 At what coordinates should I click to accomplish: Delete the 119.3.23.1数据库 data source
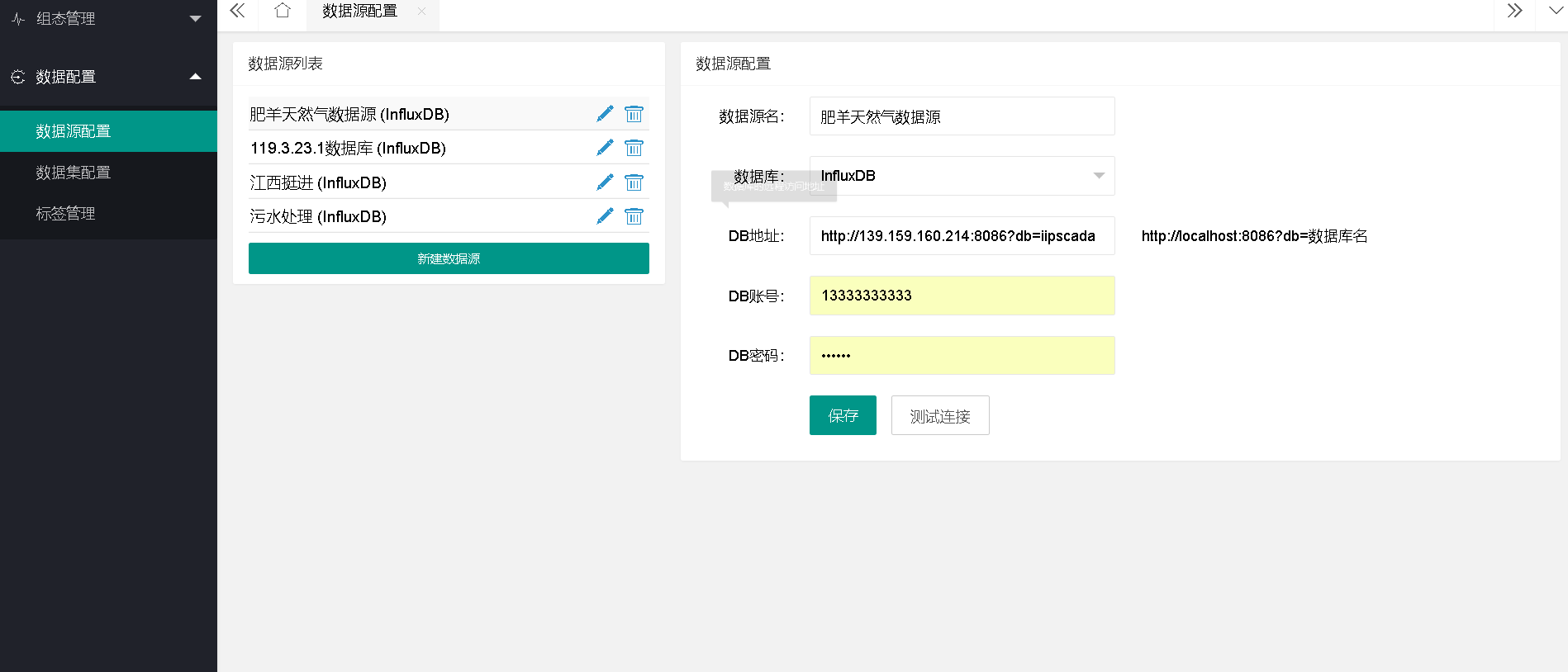point(634,148)
